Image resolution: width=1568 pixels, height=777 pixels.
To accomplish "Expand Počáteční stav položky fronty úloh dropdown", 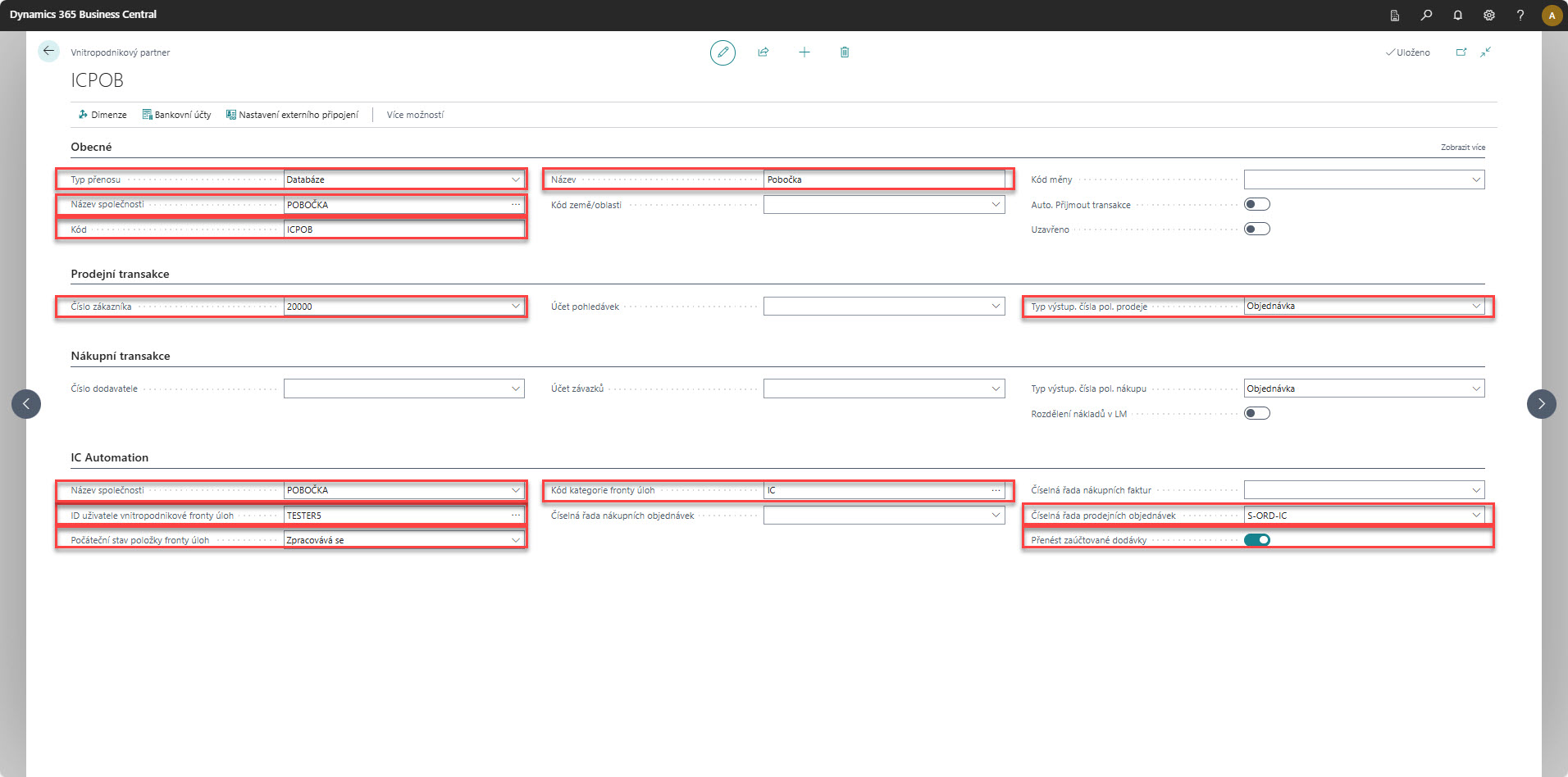I will tap(516, 539).
